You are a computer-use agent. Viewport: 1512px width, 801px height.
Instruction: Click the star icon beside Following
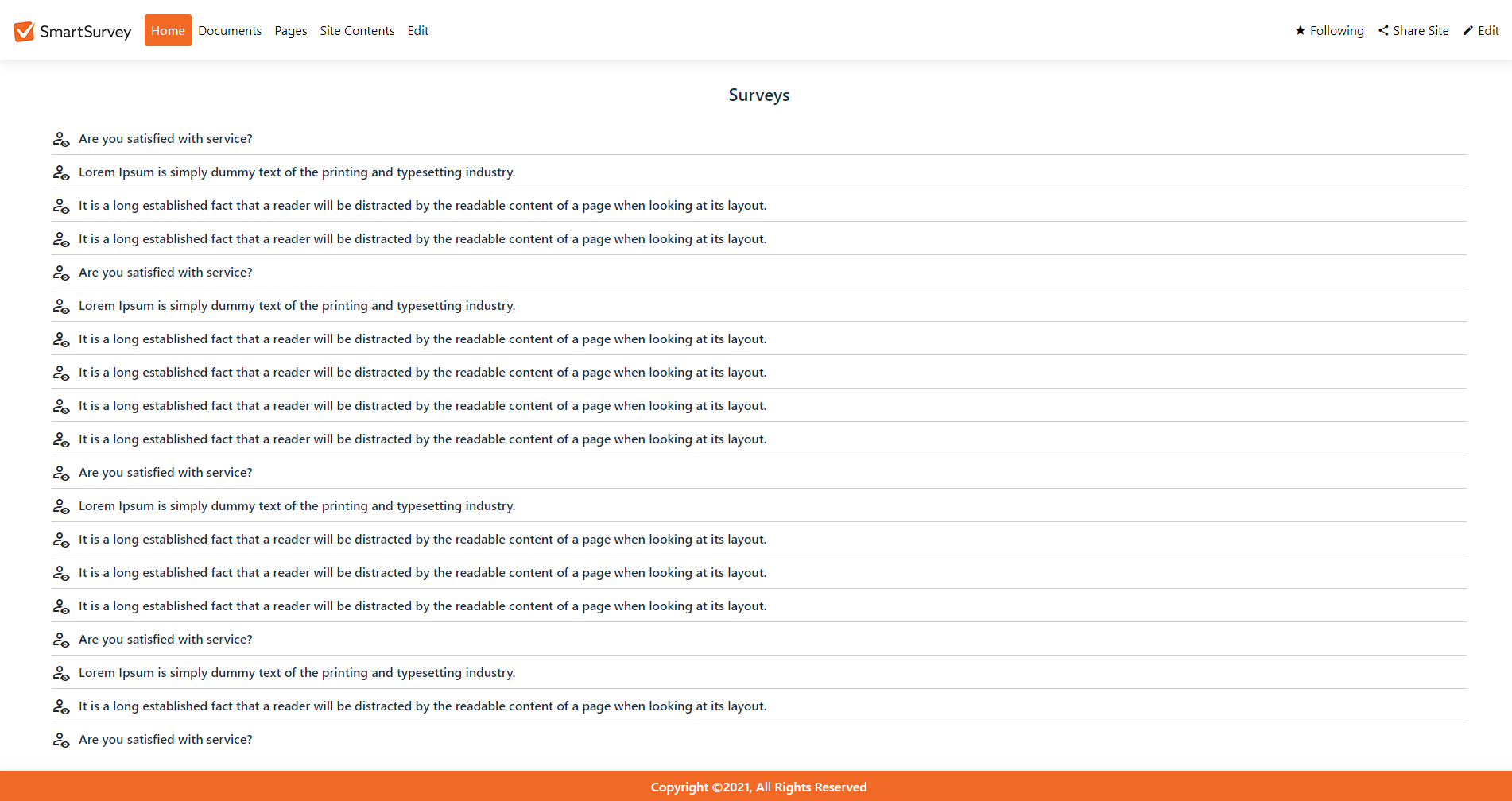click(x=1301, y=30)
